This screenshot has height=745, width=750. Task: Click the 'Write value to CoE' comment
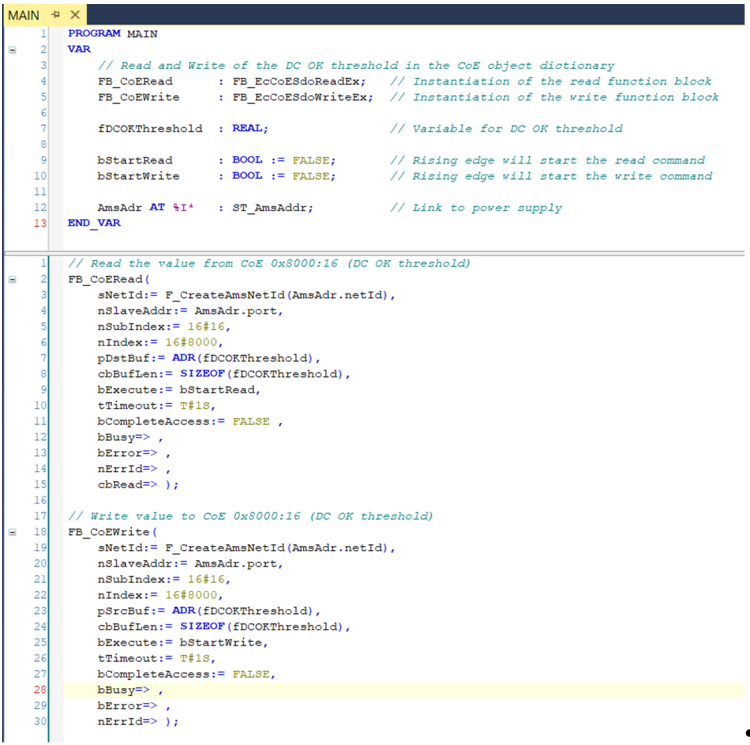click(250, 517)
